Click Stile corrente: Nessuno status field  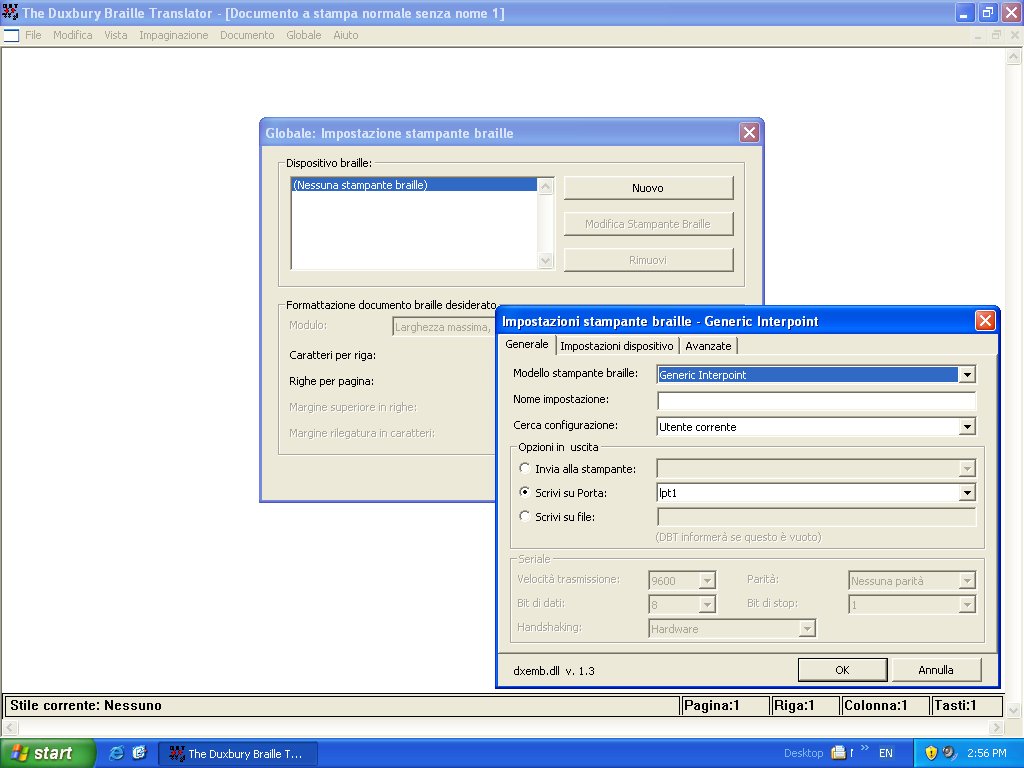point(342,705)
